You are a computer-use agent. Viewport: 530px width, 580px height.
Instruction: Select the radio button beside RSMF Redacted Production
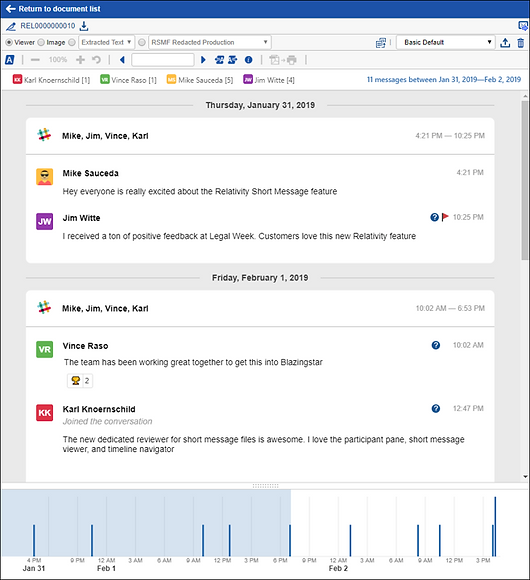pyautogui.click(x=142, y=43)
